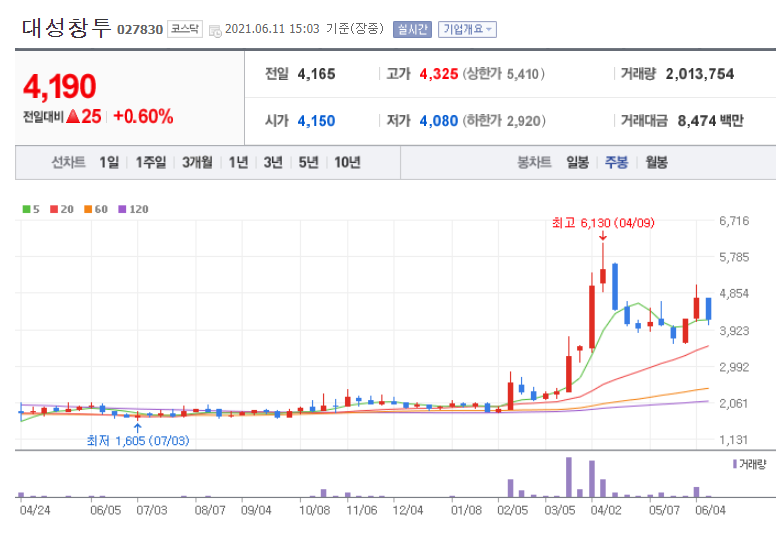Open the 기업개요 dropdown
The width and height of the screenshot is (776, 533).
[x=467, y=29]
